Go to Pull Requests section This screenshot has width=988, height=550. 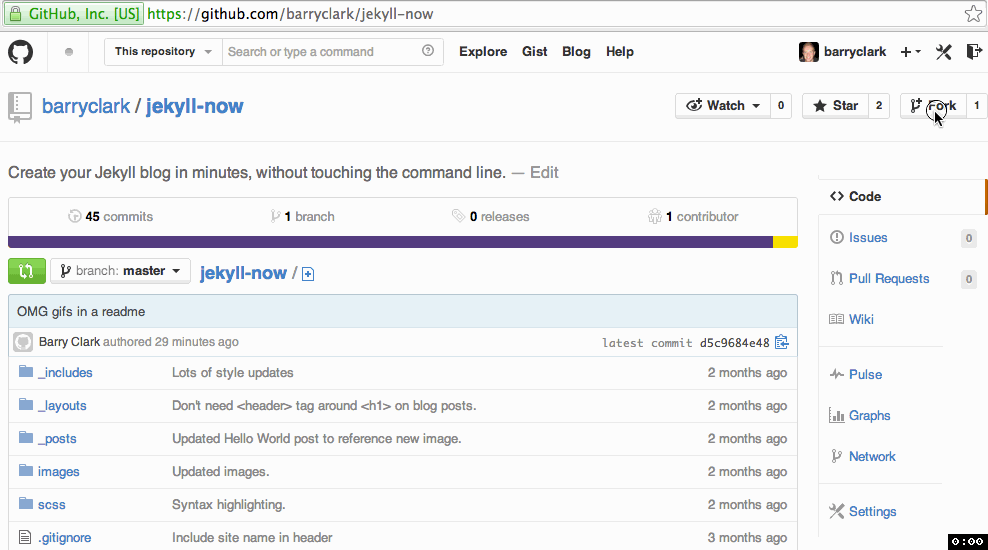coord(888,279)
